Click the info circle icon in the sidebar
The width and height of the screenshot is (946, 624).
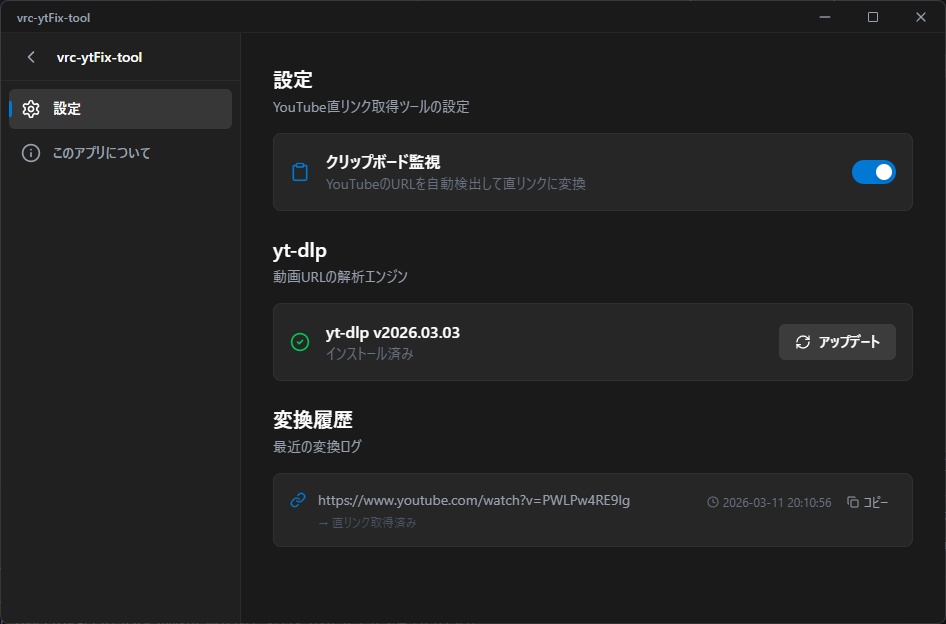tap(31, 153)
